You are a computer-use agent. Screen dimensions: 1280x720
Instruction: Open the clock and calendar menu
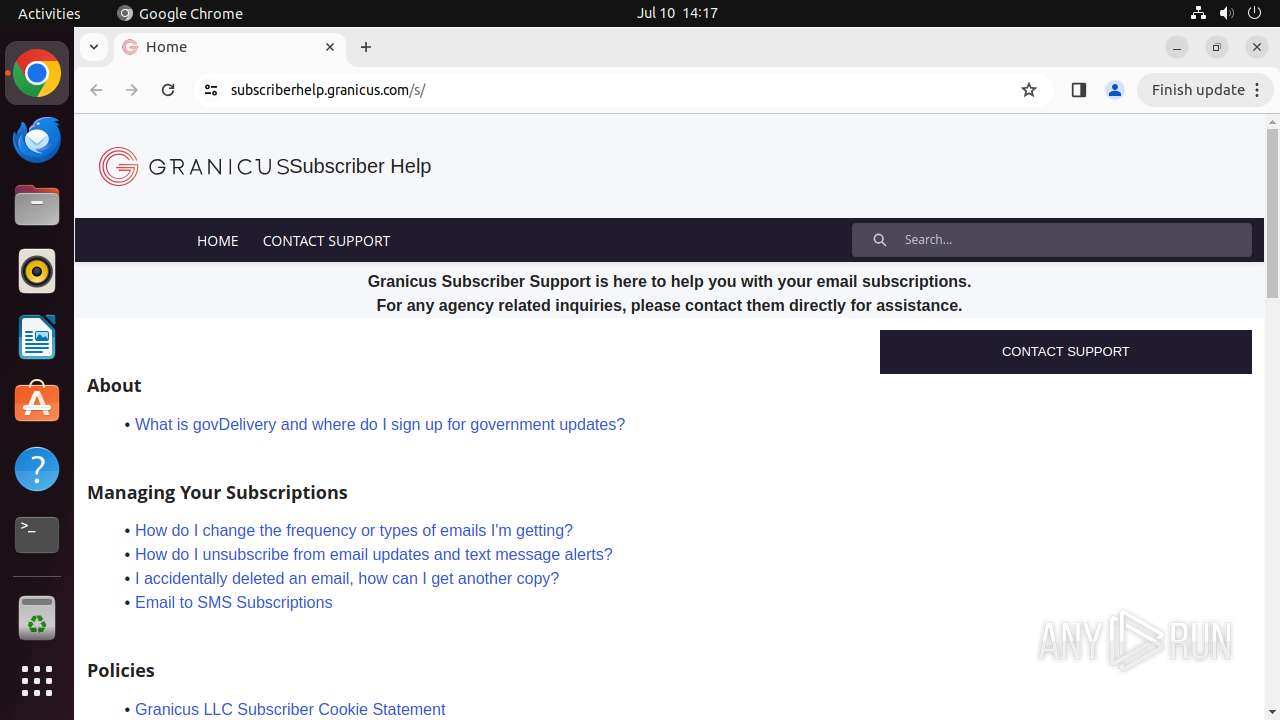click(677, 13)
